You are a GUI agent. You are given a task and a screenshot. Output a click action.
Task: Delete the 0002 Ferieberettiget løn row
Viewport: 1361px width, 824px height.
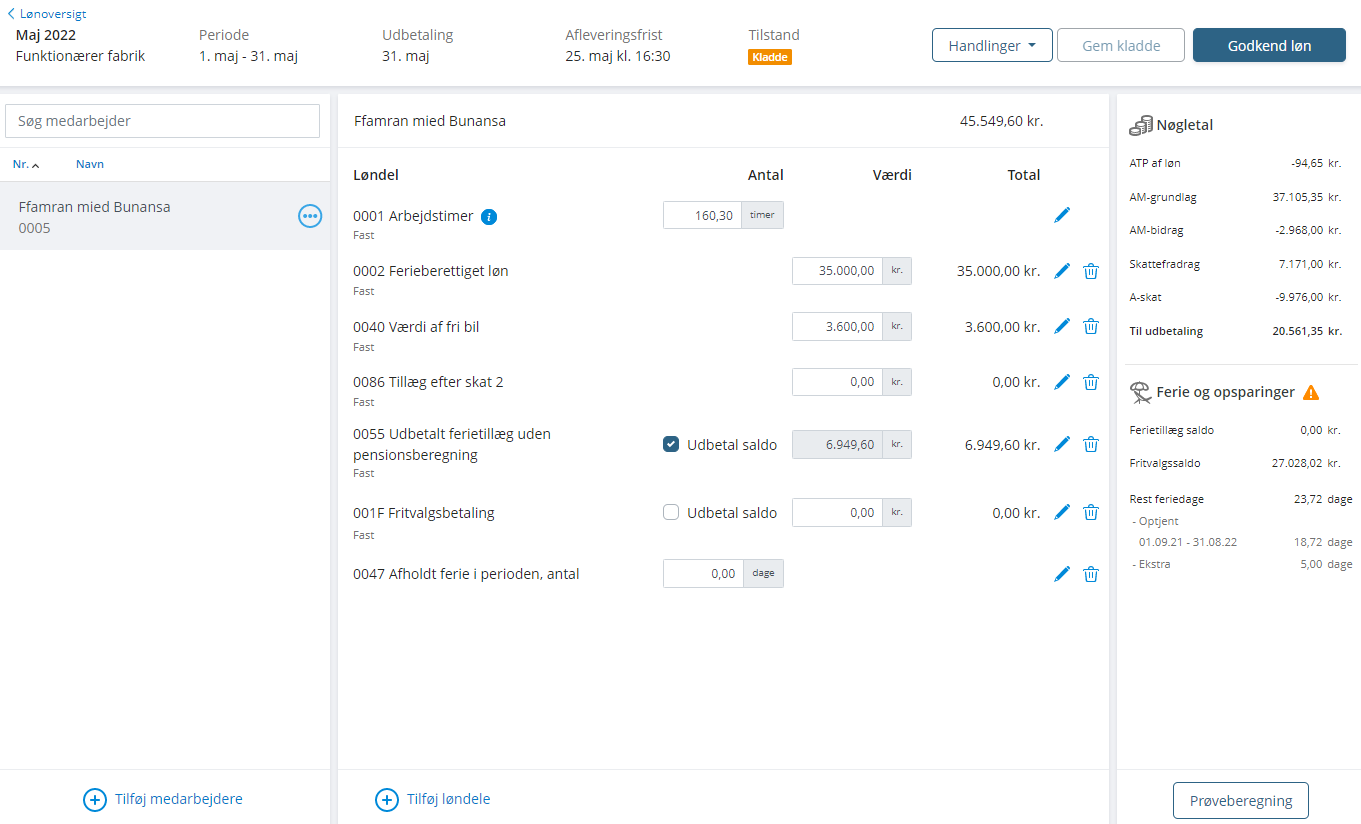[1091, 271]
